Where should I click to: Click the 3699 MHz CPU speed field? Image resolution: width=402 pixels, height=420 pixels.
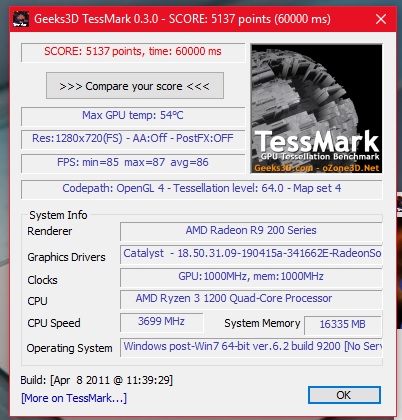tap(162, 322)
